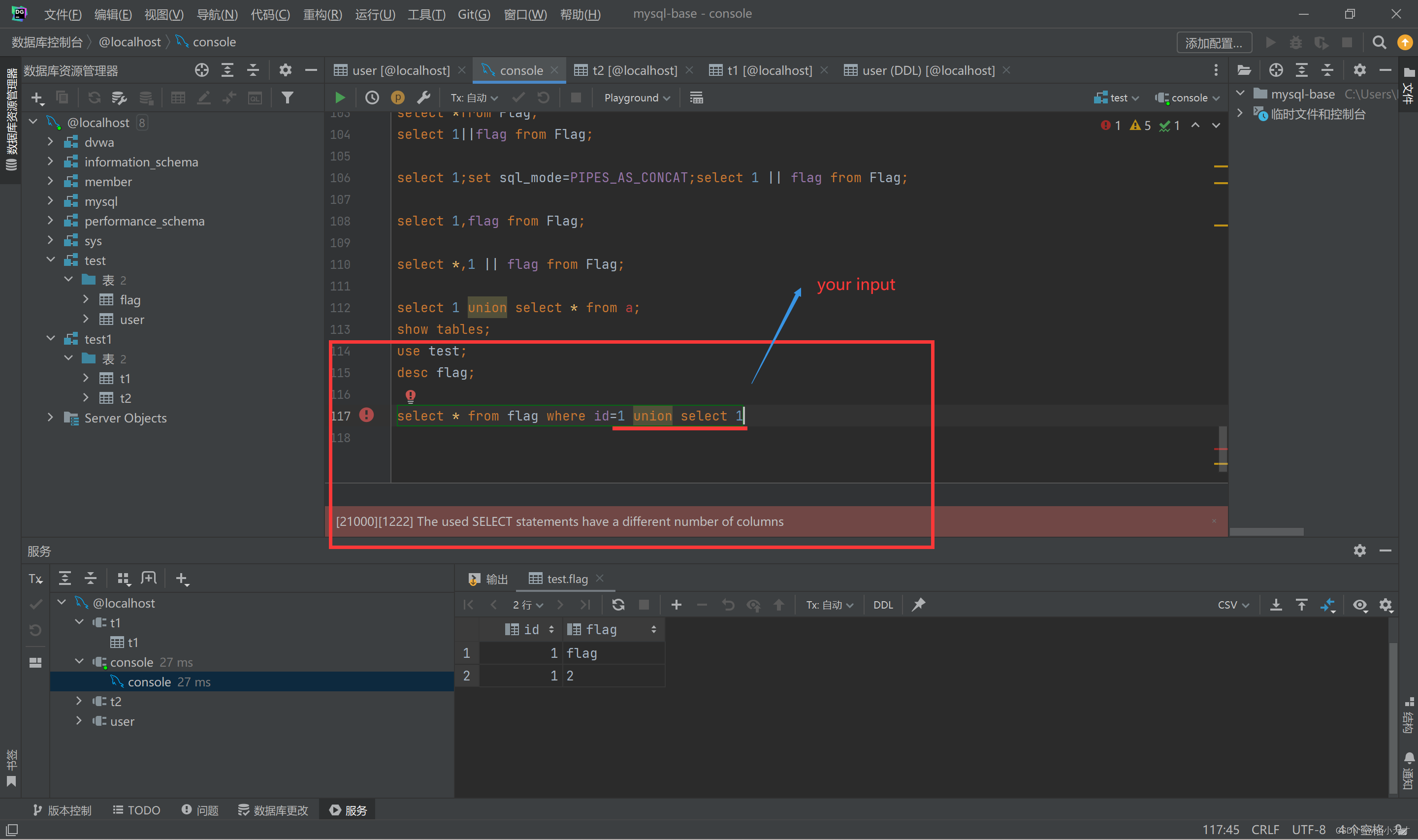Click the Add Configuration button
Image resolution: width=1418 pixels, height=840 pixels.
pyautogui.click(x=1213, y=42)
